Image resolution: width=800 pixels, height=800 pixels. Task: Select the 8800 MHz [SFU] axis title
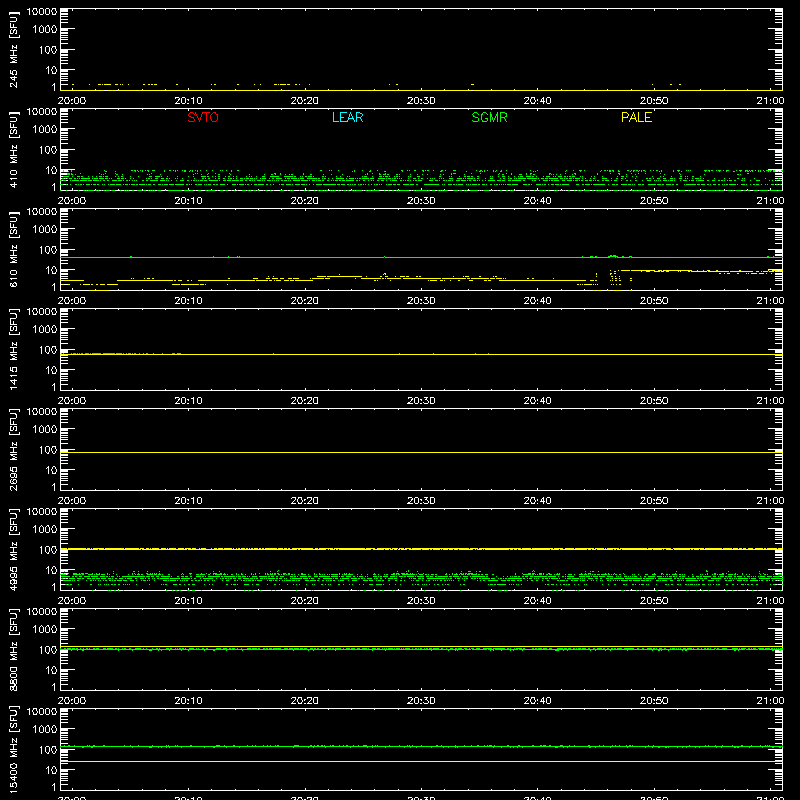13,650
